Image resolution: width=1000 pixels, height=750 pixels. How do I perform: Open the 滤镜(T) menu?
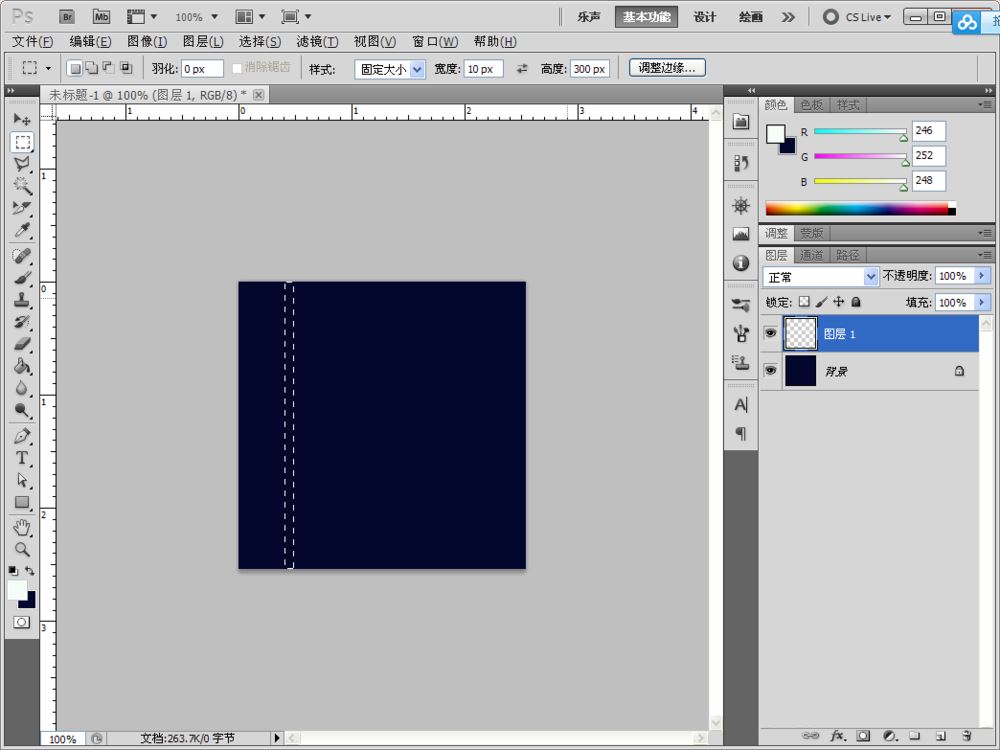pos(317,41)
